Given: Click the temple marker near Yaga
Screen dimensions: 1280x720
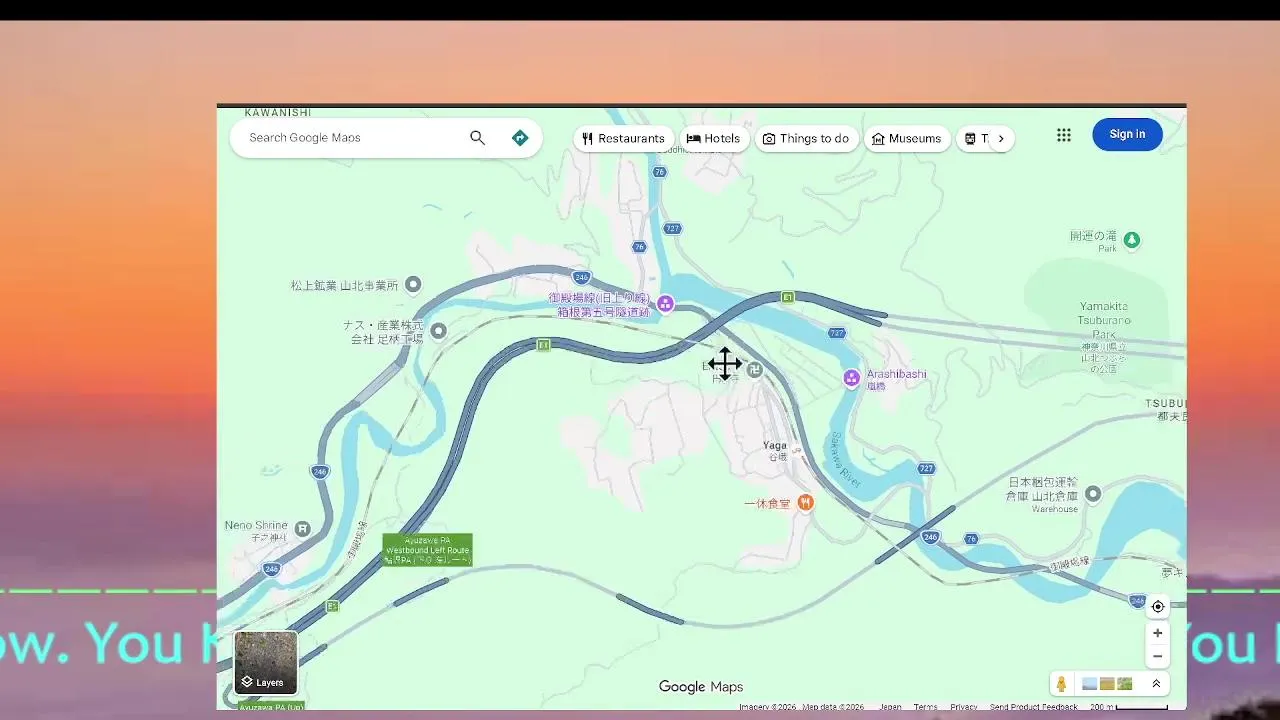Looking at the screenshot, I should [x=755, y=370].
